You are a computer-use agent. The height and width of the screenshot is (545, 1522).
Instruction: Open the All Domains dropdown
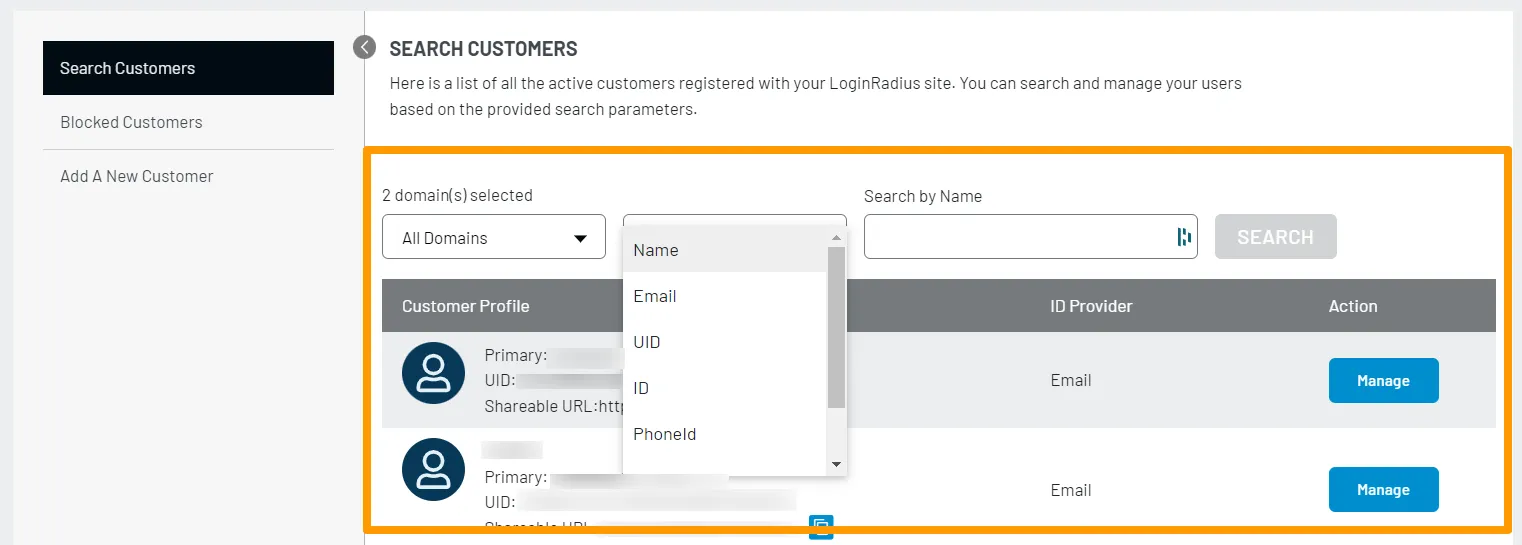(x=494, y=237)
